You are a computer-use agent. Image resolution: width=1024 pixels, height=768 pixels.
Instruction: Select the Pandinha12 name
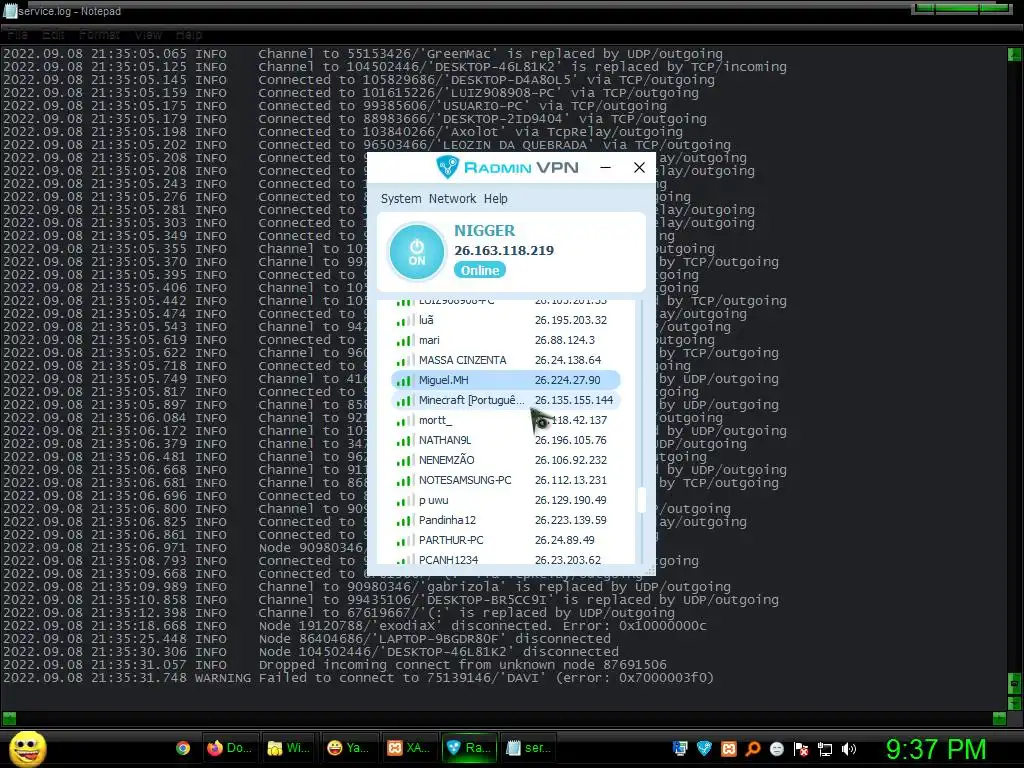447,520
